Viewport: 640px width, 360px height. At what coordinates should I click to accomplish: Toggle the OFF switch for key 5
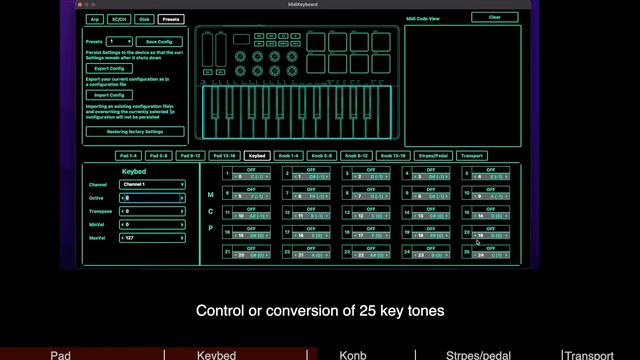491,170
